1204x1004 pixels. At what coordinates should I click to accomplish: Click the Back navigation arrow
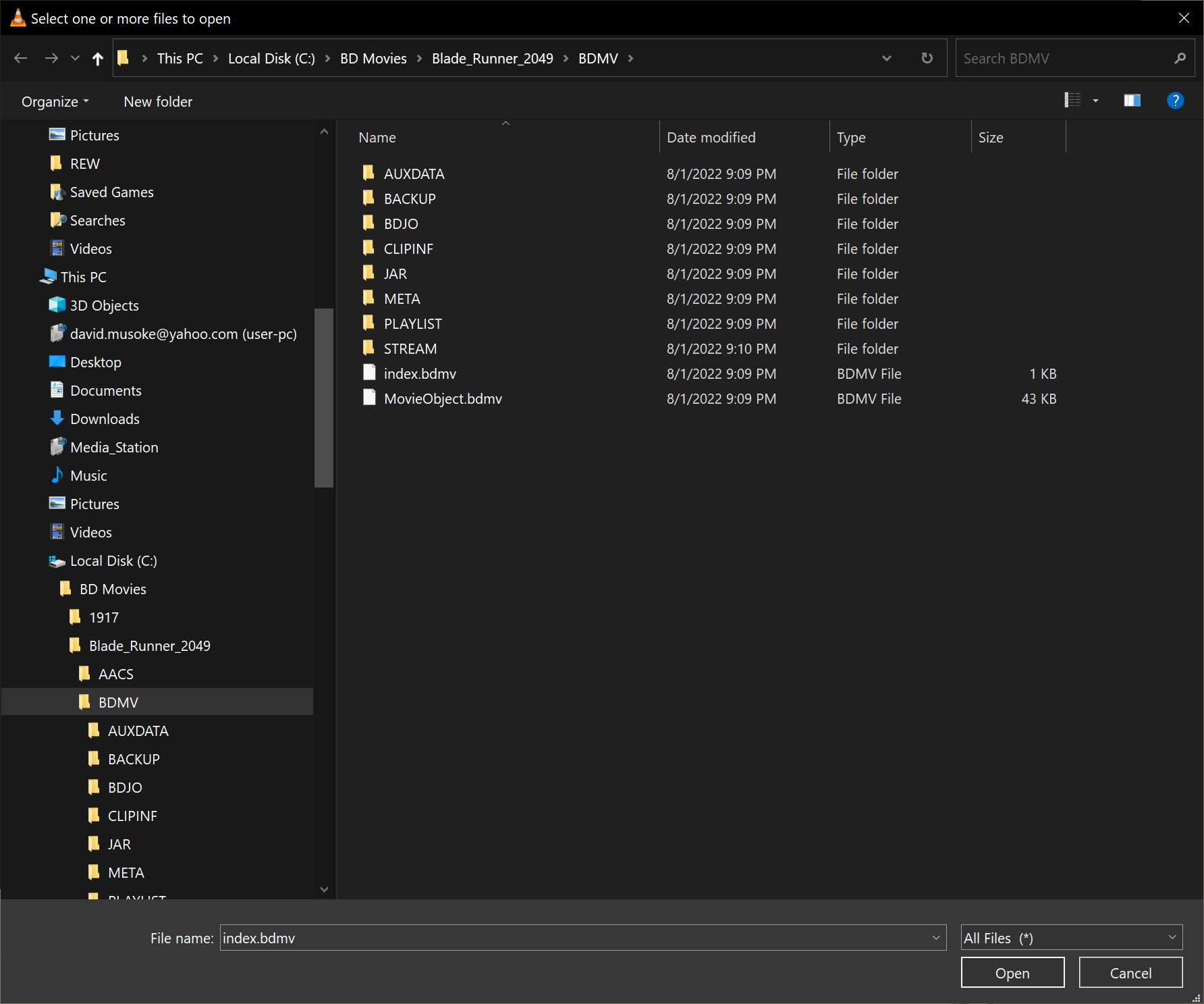pos(21,59)
